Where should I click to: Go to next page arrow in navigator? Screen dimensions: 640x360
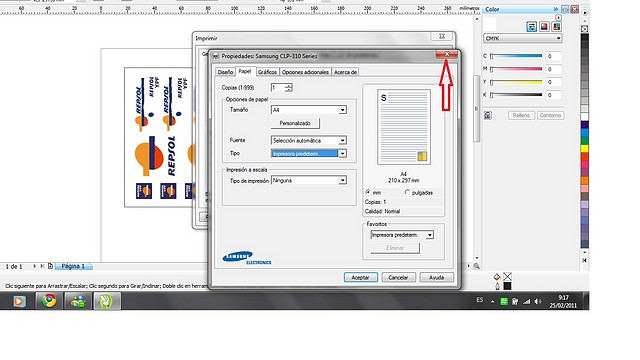click(34, 266)
